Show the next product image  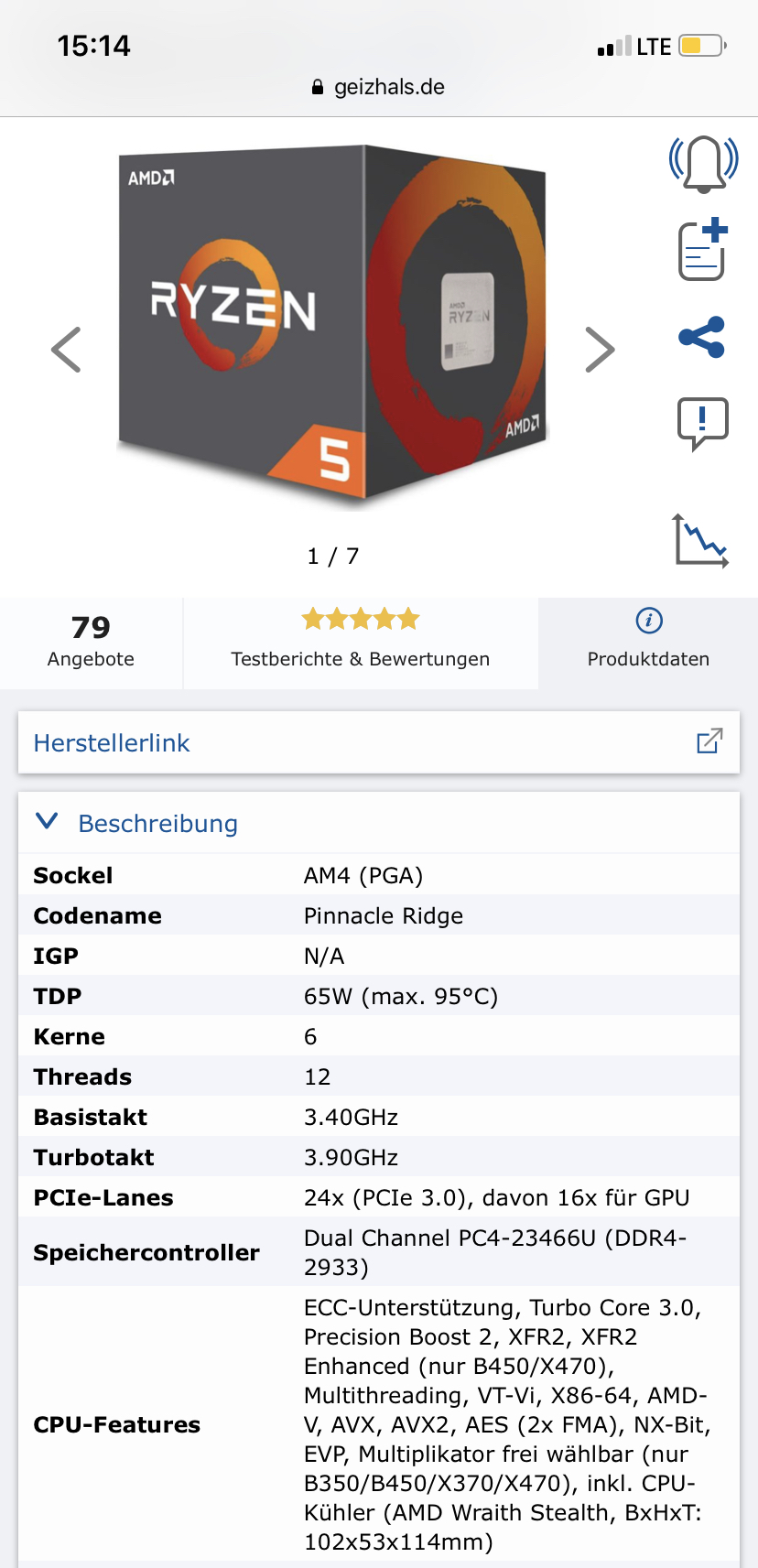[x=600, y=350]
